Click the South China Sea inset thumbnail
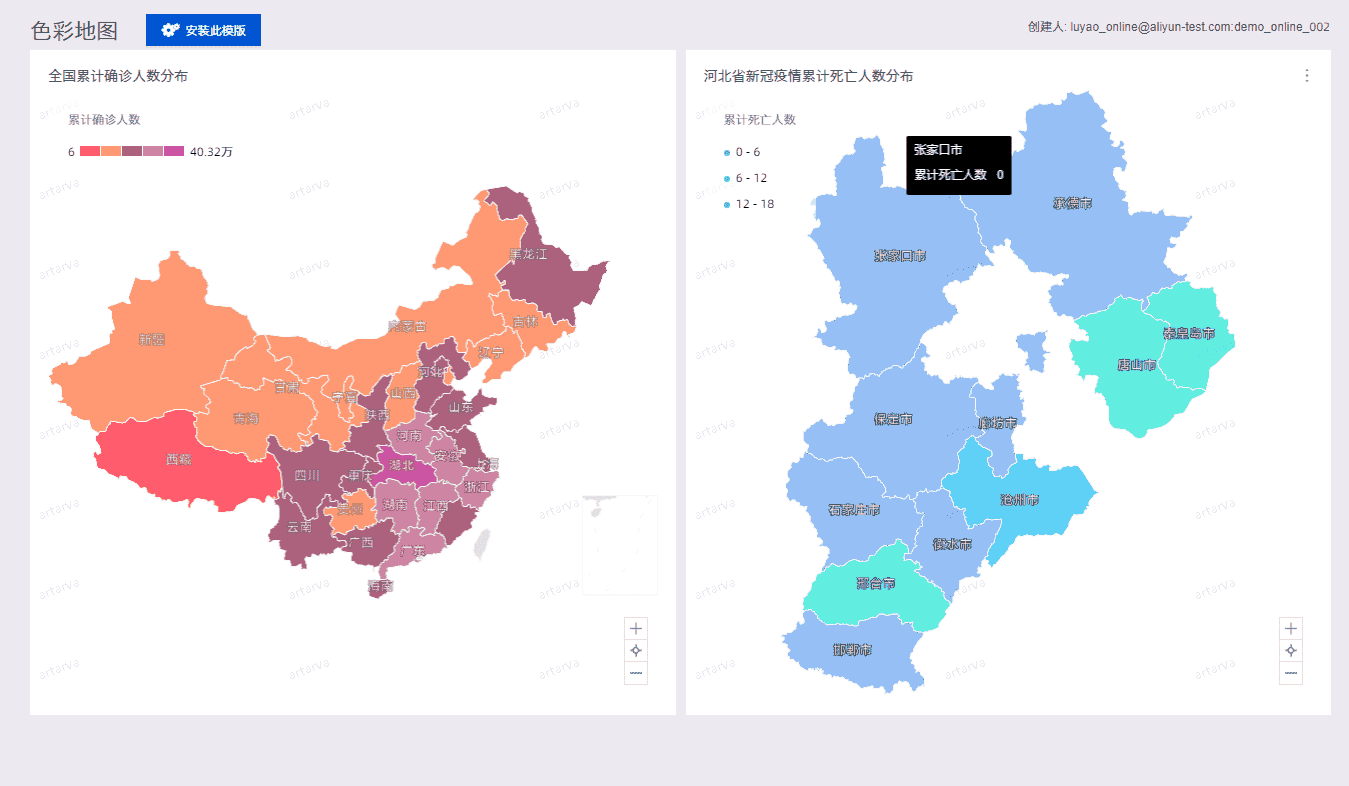This screenshot has width=1349, height=786. tap(620, 545)
